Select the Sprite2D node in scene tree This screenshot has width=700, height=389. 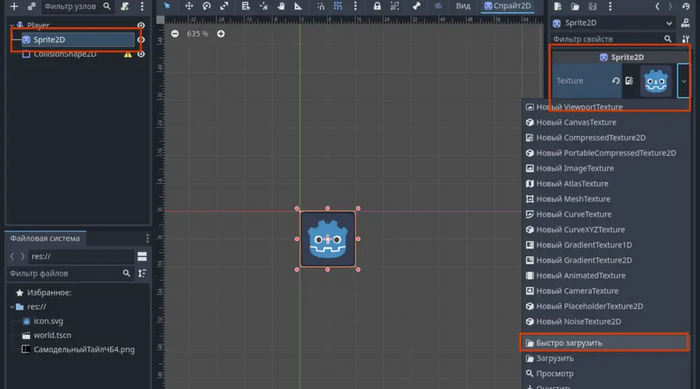pos(78,40)
